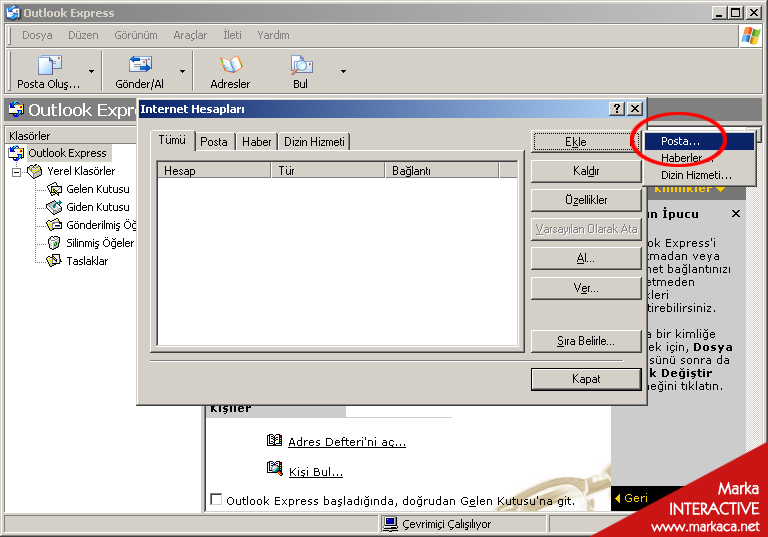Image resolution: width=768 pixels, height=537 pixels.
Task: Choose Haberler from the Ekle menu
Action: pyautogui.click(x=699, y=158)
